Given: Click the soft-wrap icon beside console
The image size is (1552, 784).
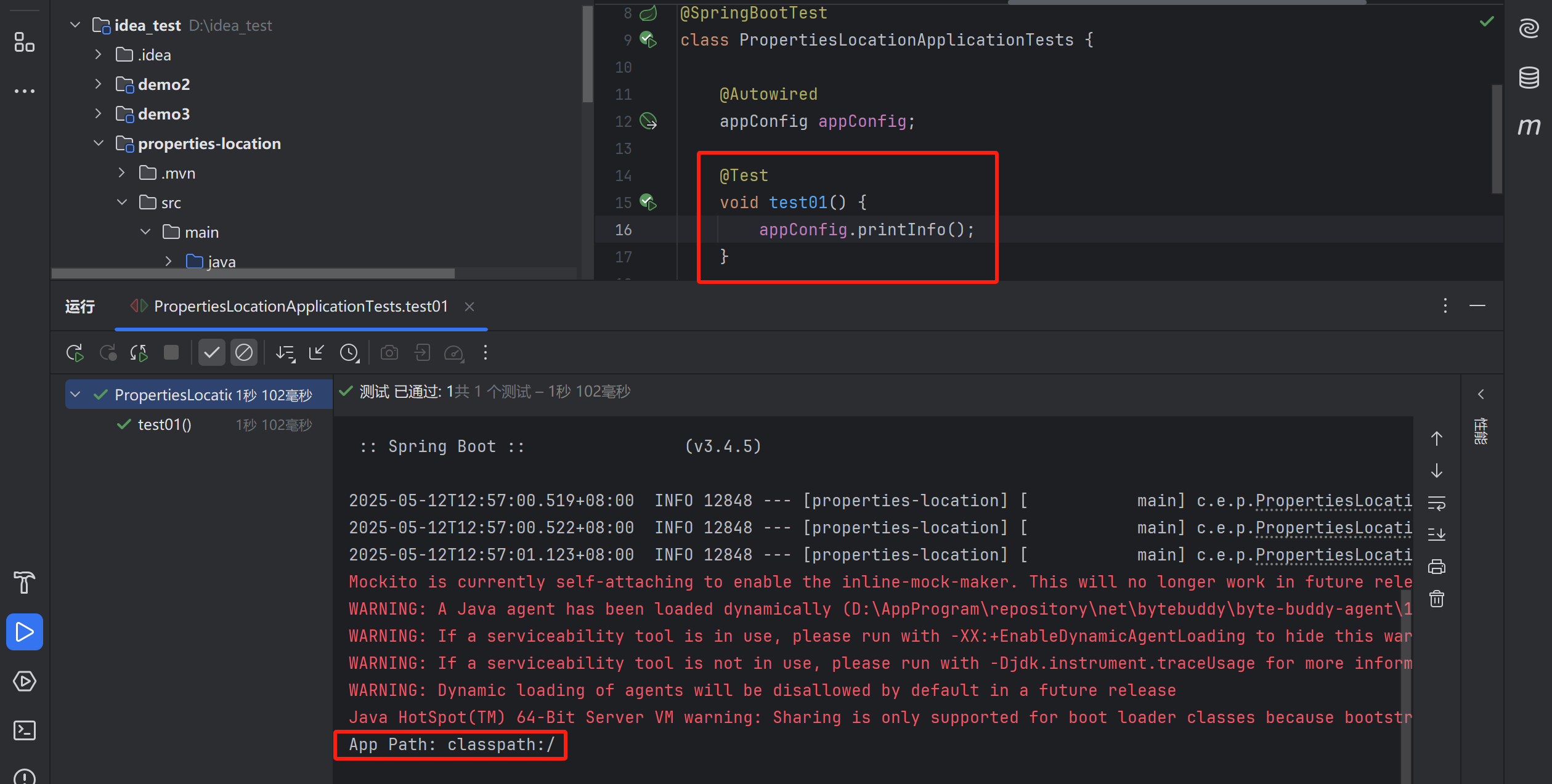Looking at the screenshot, I should point(1437,503).
